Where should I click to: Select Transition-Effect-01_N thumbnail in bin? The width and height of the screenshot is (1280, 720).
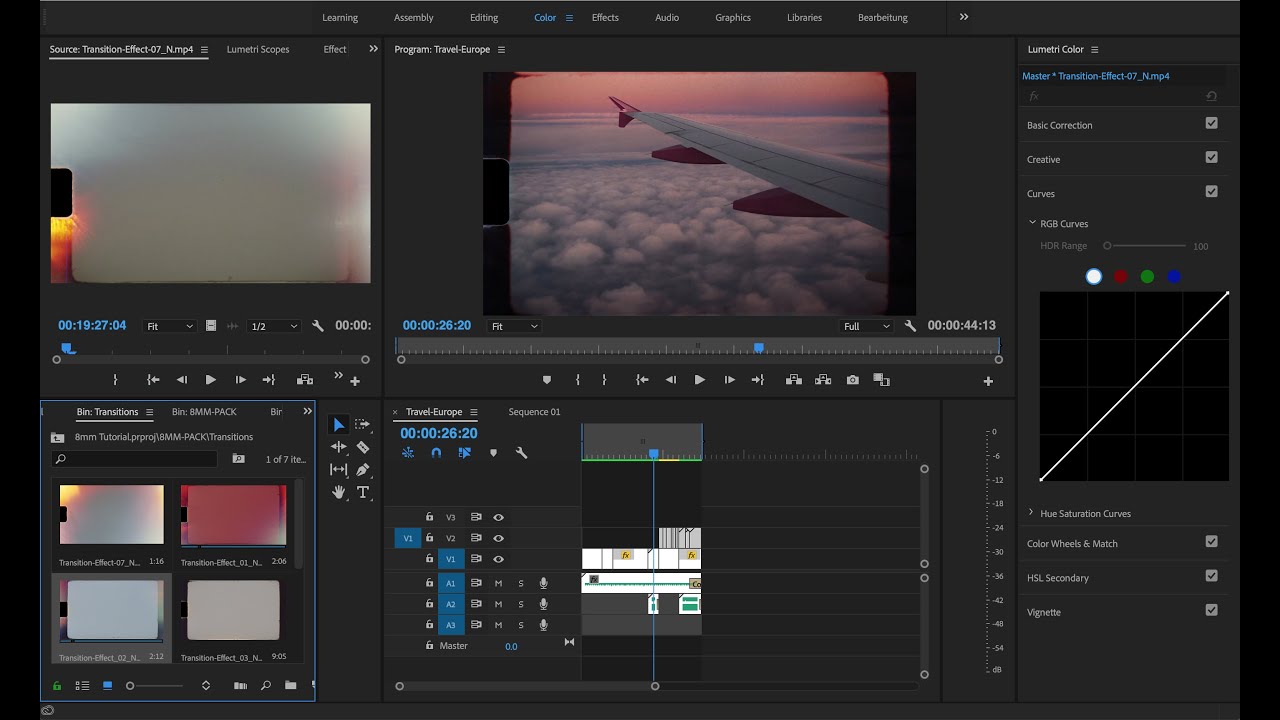[x=233, y=516]
